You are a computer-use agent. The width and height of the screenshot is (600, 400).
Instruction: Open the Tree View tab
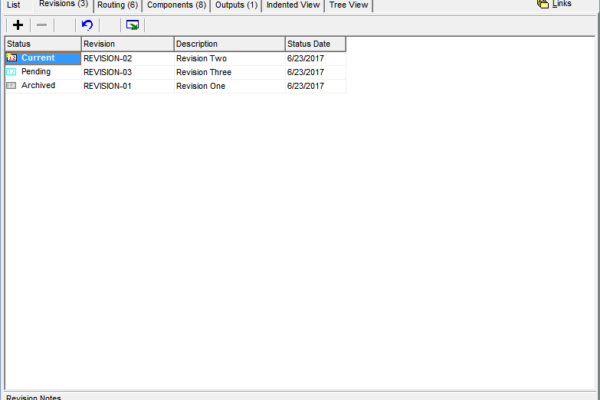click(x=349, y=5)
